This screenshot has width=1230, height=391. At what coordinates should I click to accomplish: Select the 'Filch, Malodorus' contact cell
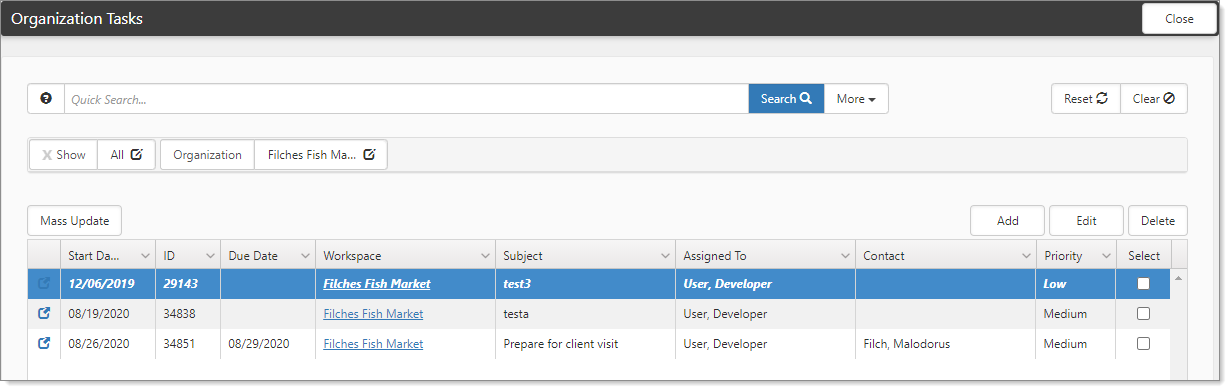coord(945,344)
